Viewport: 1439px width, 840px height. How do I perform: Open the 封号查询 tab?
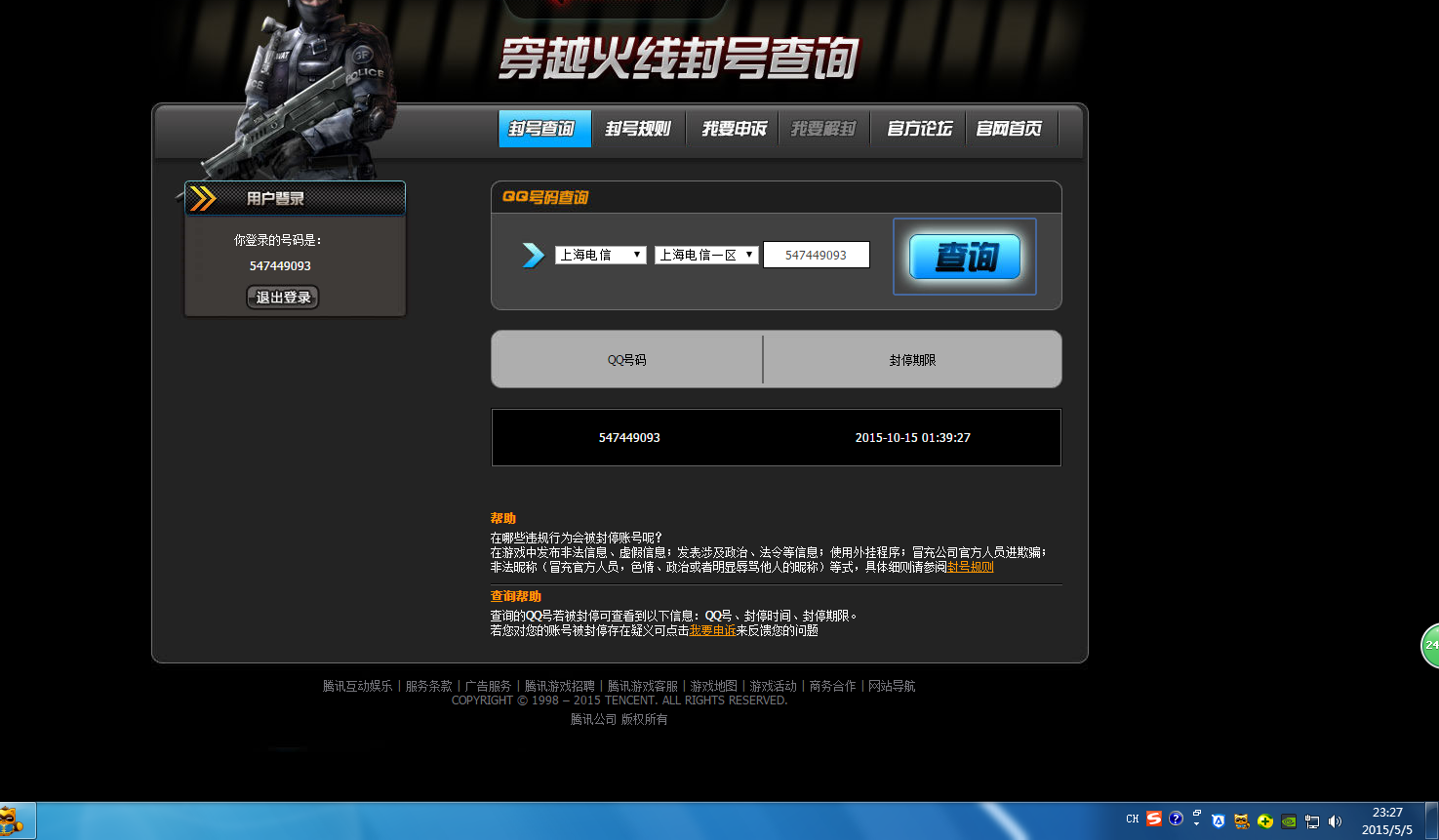544,129
